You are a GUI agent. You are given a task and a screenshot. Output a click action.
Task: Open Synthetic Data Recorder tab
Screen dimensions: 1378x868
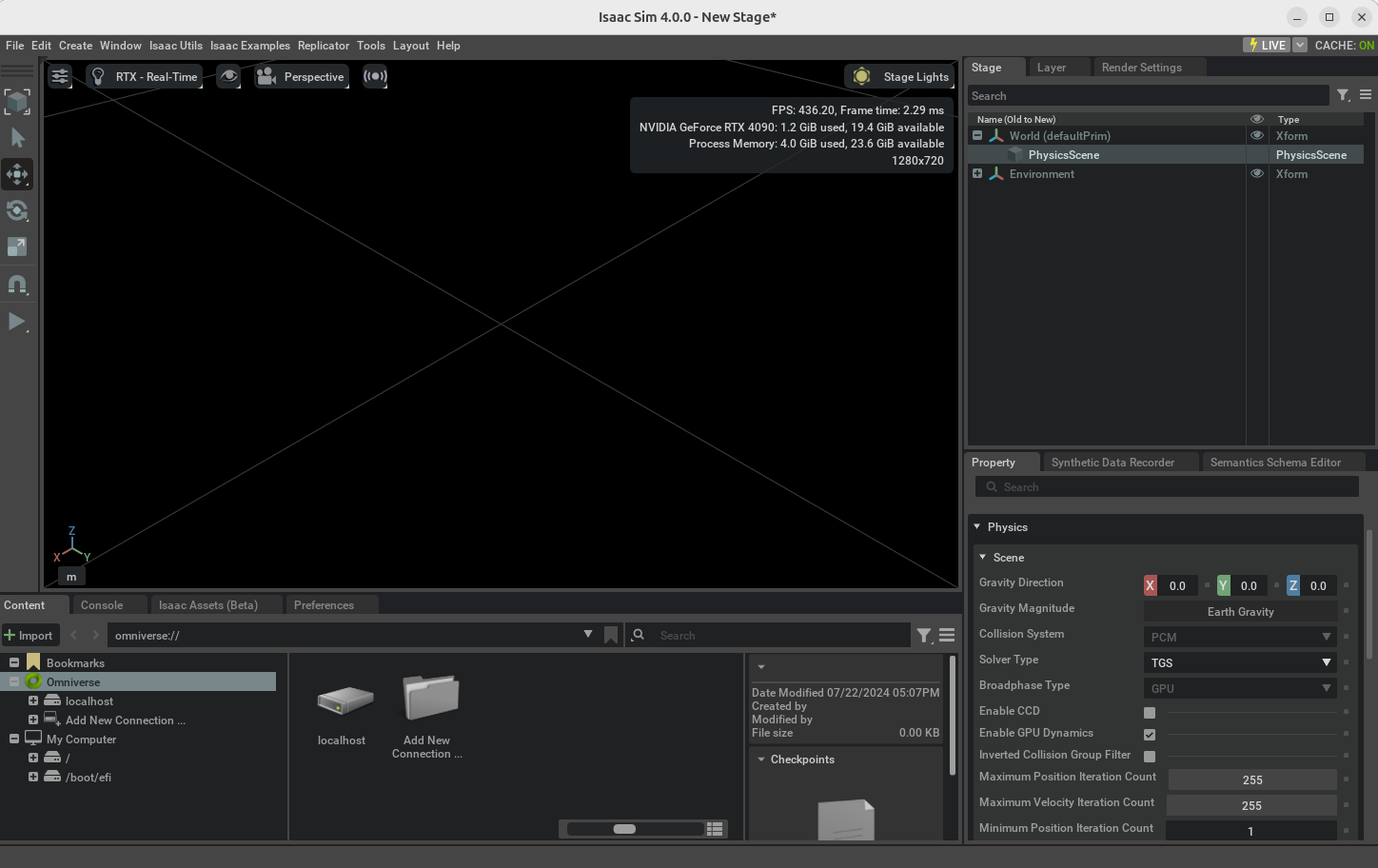coord(1112,463)
